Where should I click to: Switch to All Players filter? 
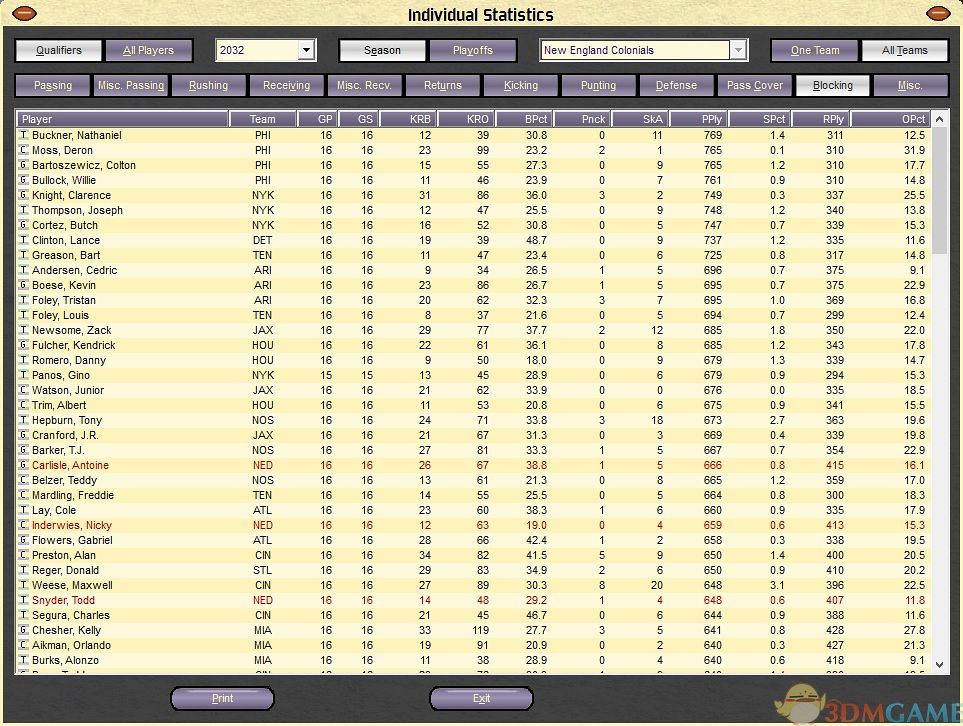point(149,50)
